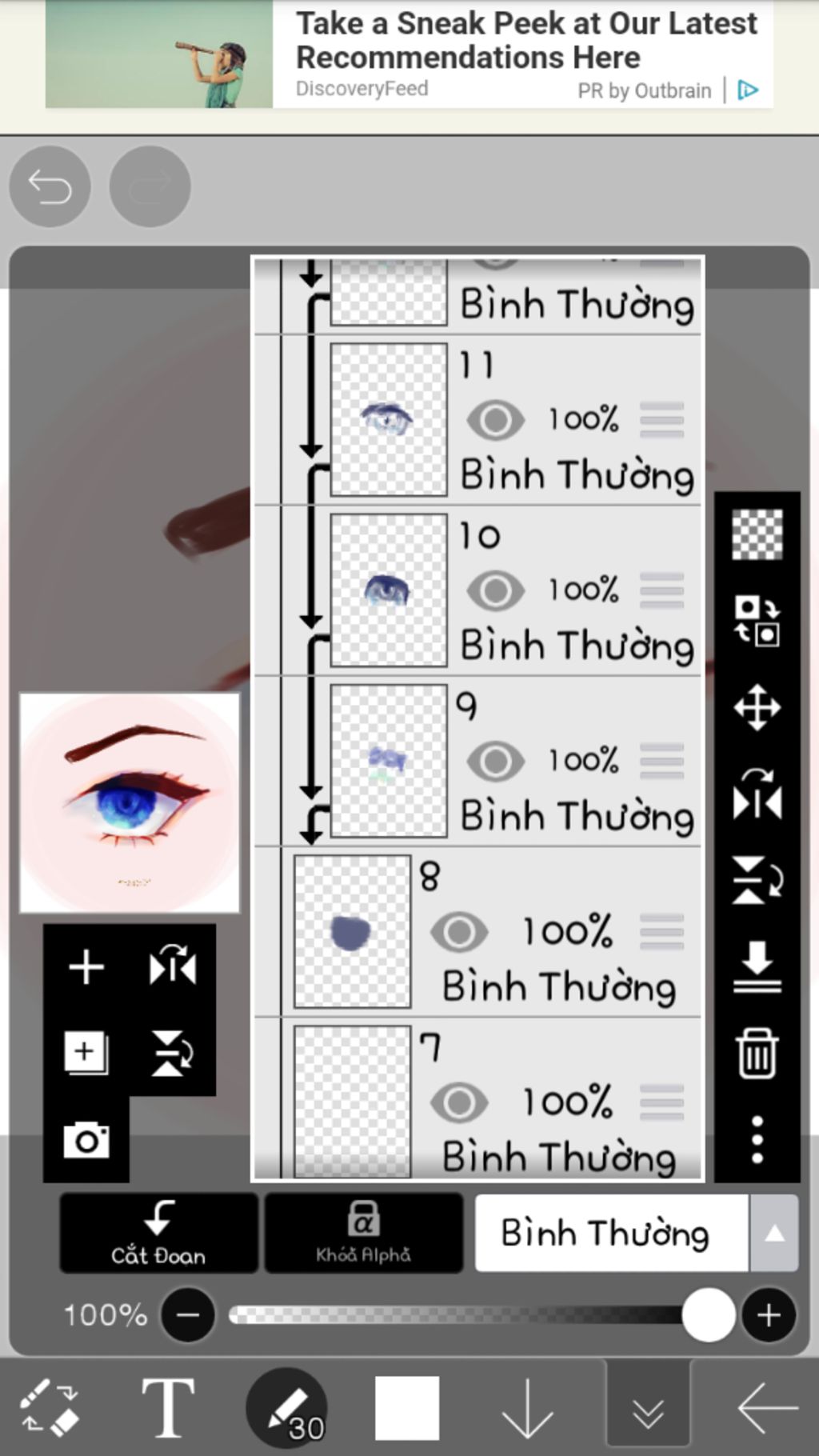Click the trash can delete layer icon

point(757,1053)
